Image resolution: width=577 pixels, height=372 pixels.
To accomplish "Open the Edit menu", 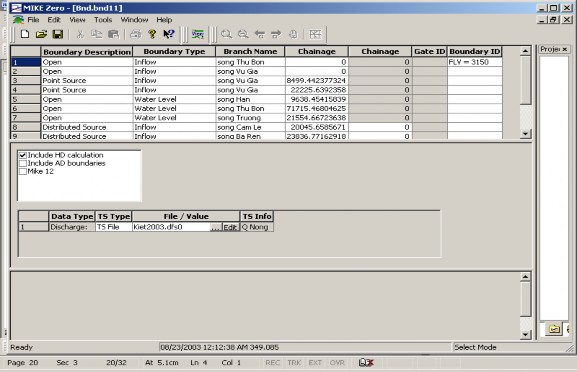I will coord(54,20).
